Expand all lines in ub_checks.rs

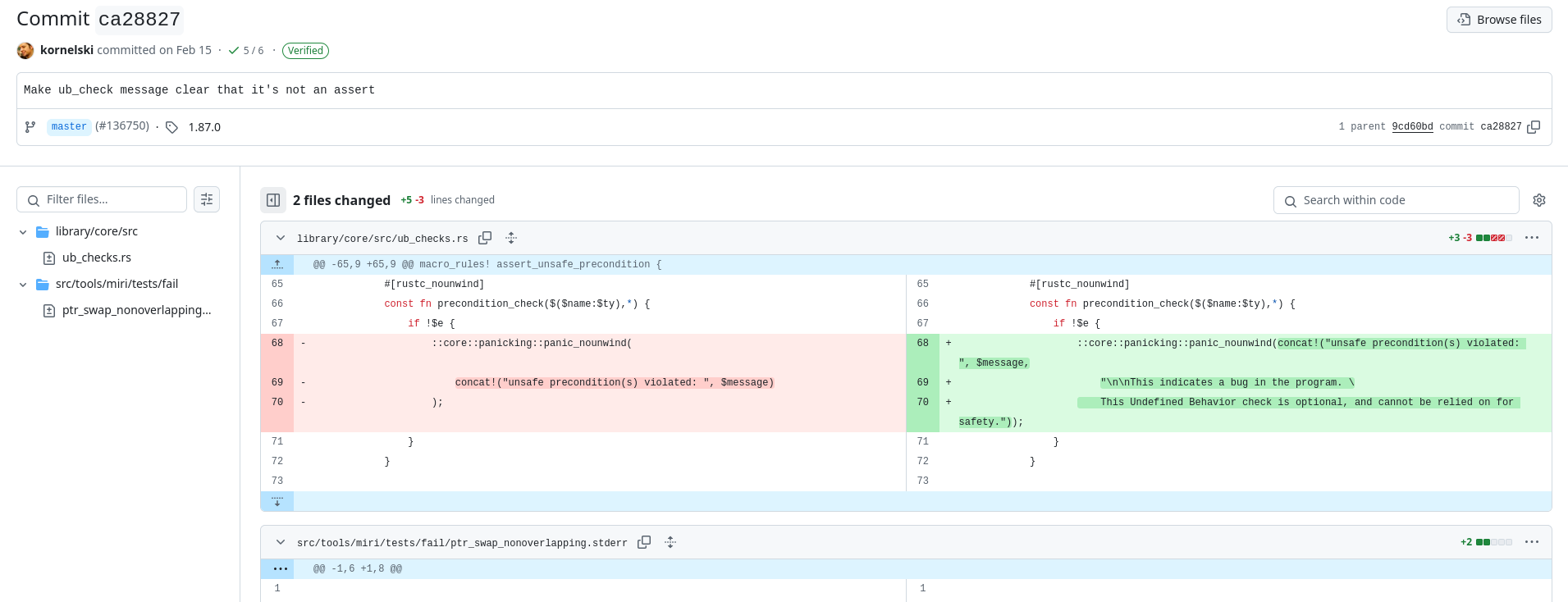(x=511, y=238)
